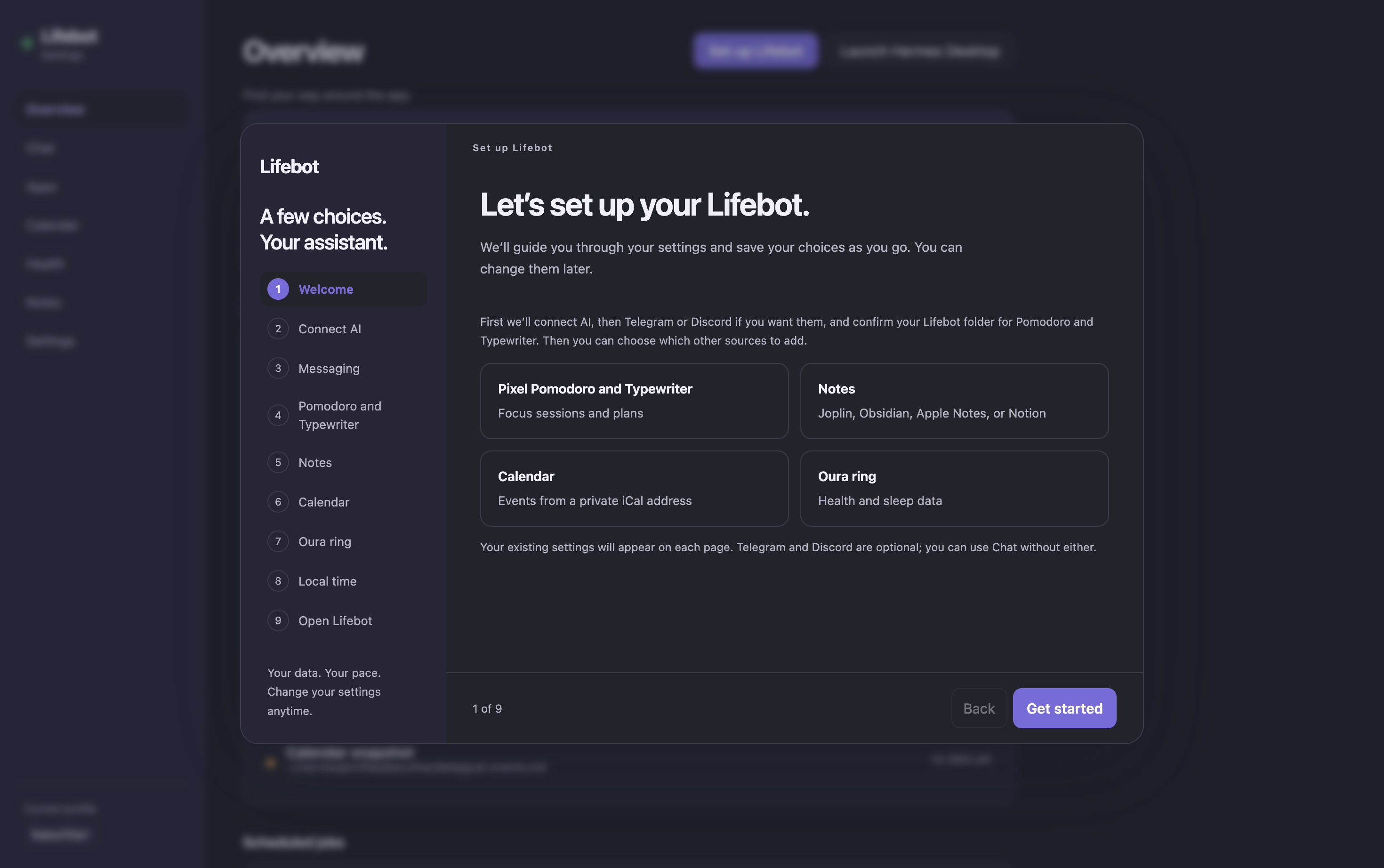Click the "1 of 9" progress text
The height and width of the screenshot is (868, 1384).
pyautogui.click(x=487, y=708)
